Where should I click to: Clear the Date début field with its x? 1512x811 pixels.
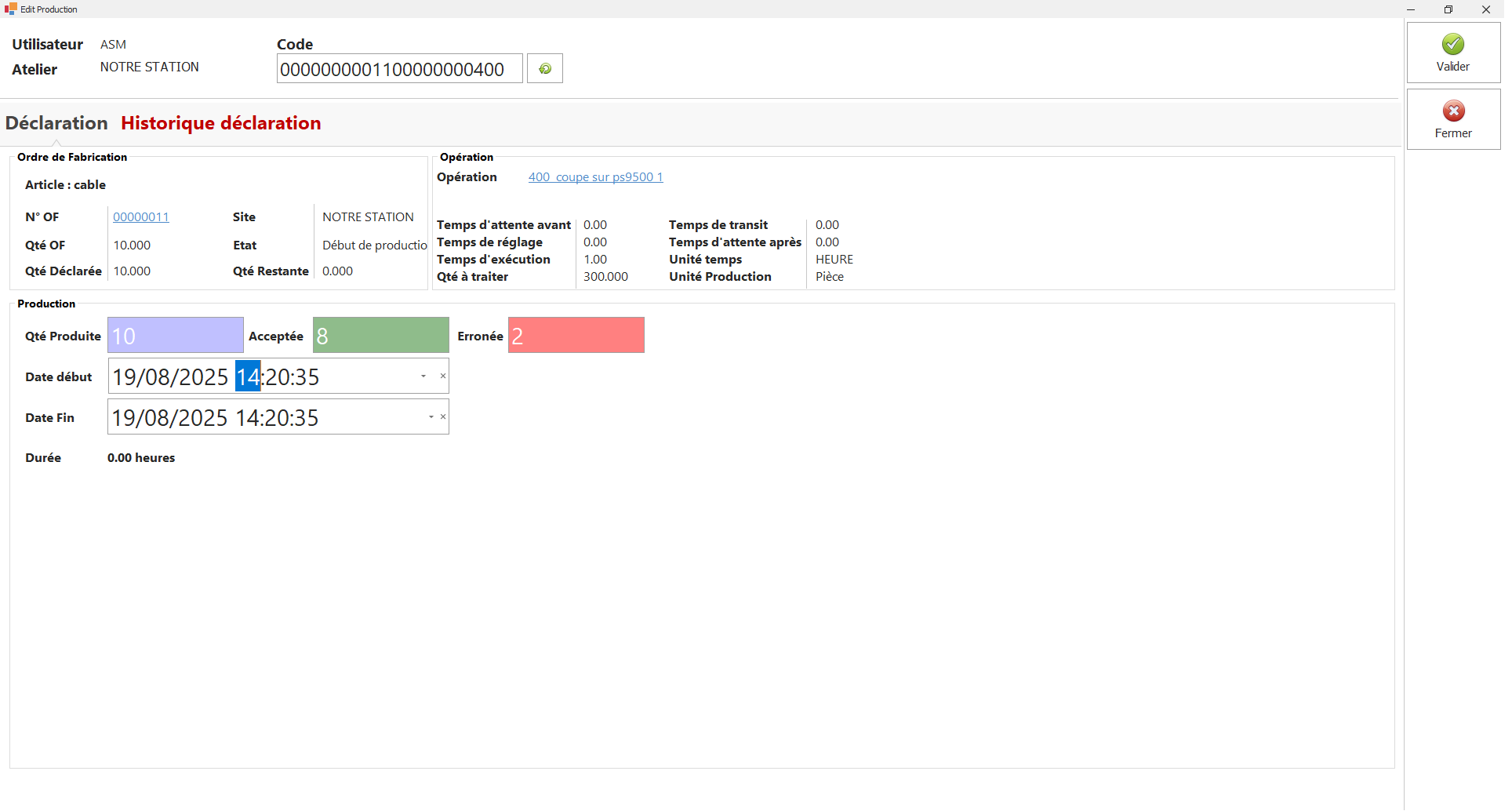pos(443,376)
